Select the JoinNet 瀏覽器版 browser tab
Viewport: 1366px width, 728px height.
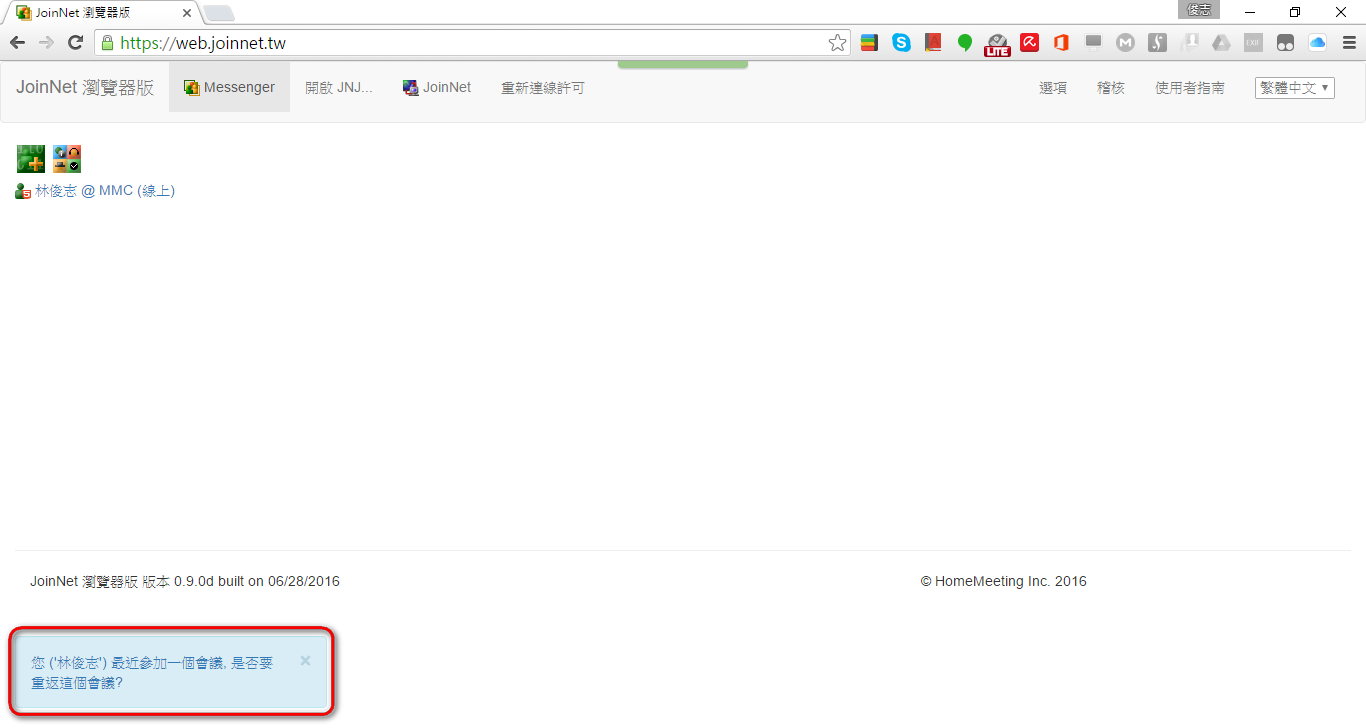point(100,13)
